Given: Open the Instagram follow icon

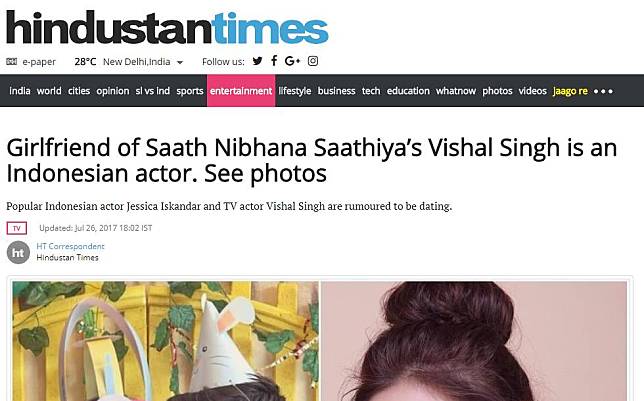Looking at the screenshot, I should [313, 61].
